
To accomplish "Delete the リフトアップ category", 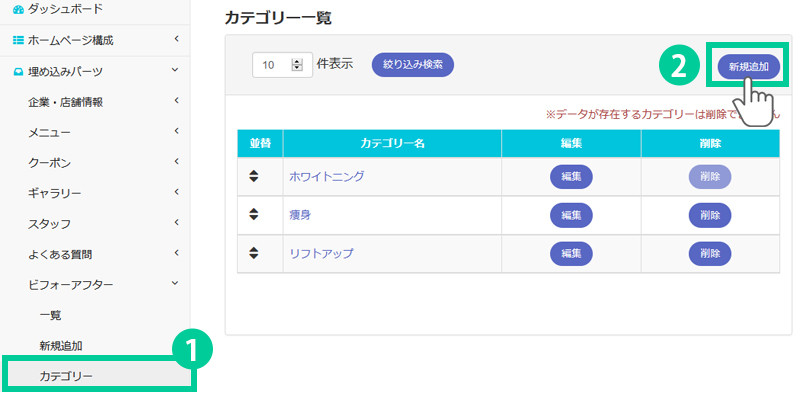I will [x=710, y=253].
